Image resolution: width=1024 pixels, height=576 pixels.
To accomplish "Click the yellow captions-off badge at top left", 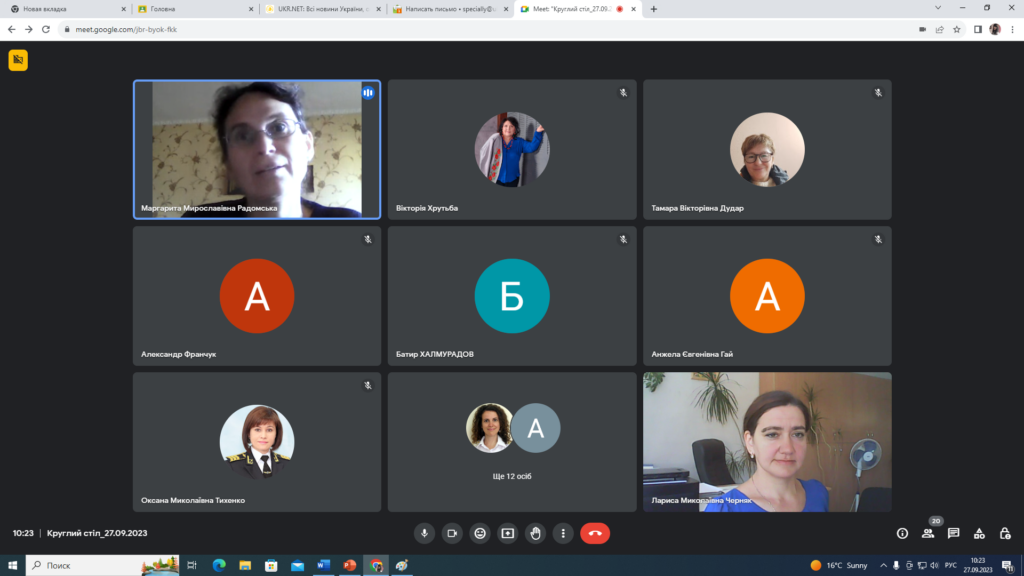I will 18,61.
